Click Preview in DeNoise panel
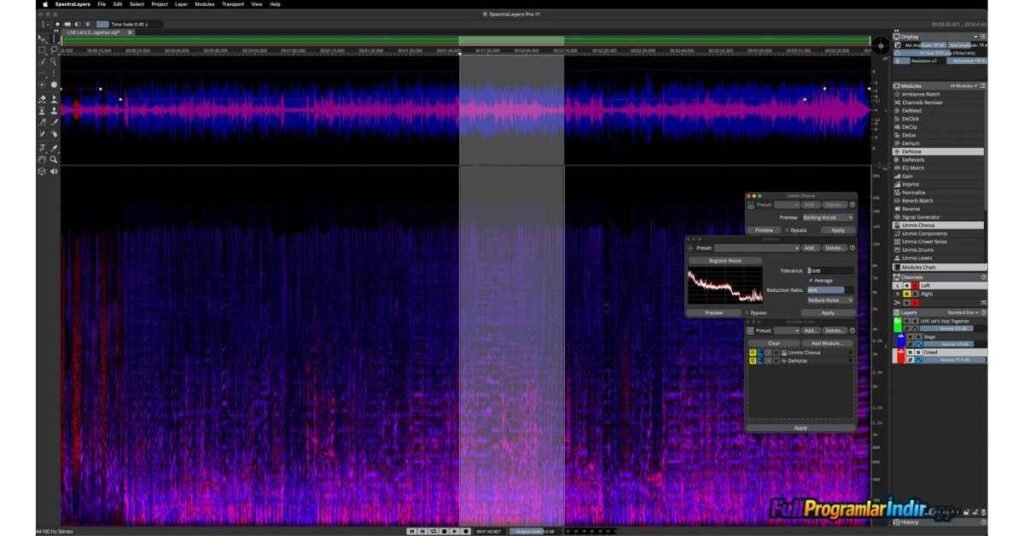This screenshot has width=1024, height=536. pos(714,313)
